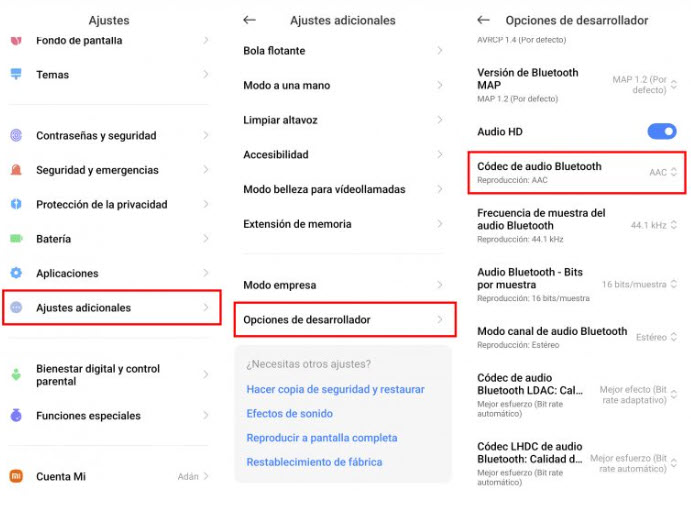Follow the Restablecimiento de fábrica link

click(314, 462)
